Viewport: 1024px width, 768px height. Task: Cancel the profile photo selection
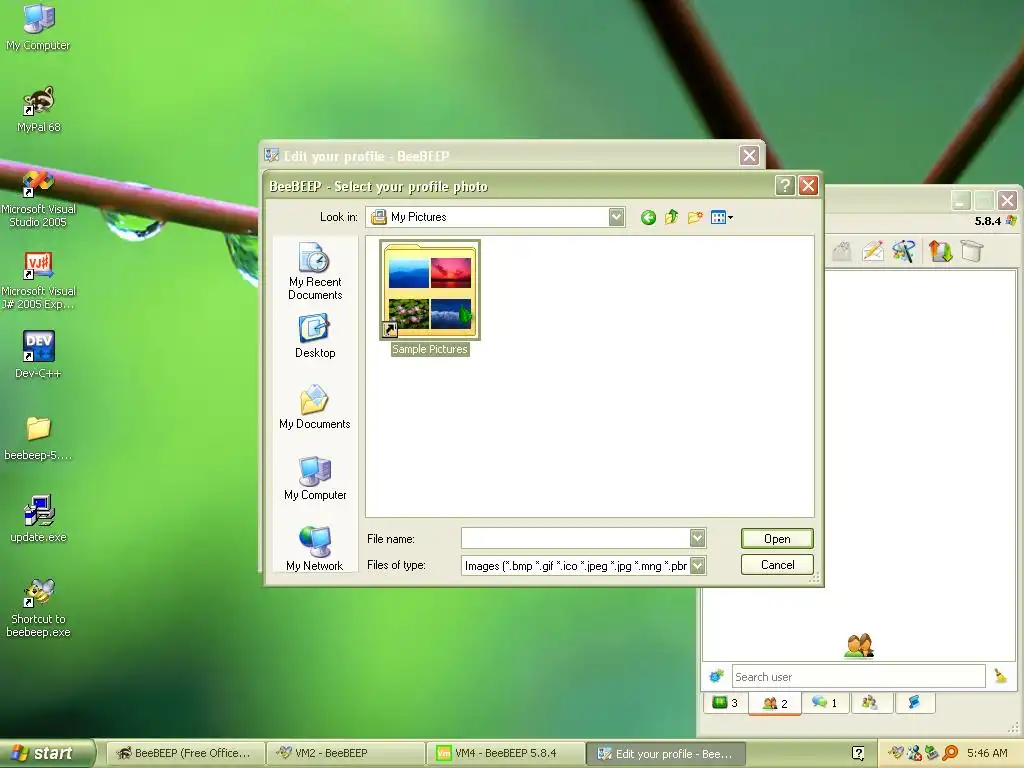pos(777,565)
